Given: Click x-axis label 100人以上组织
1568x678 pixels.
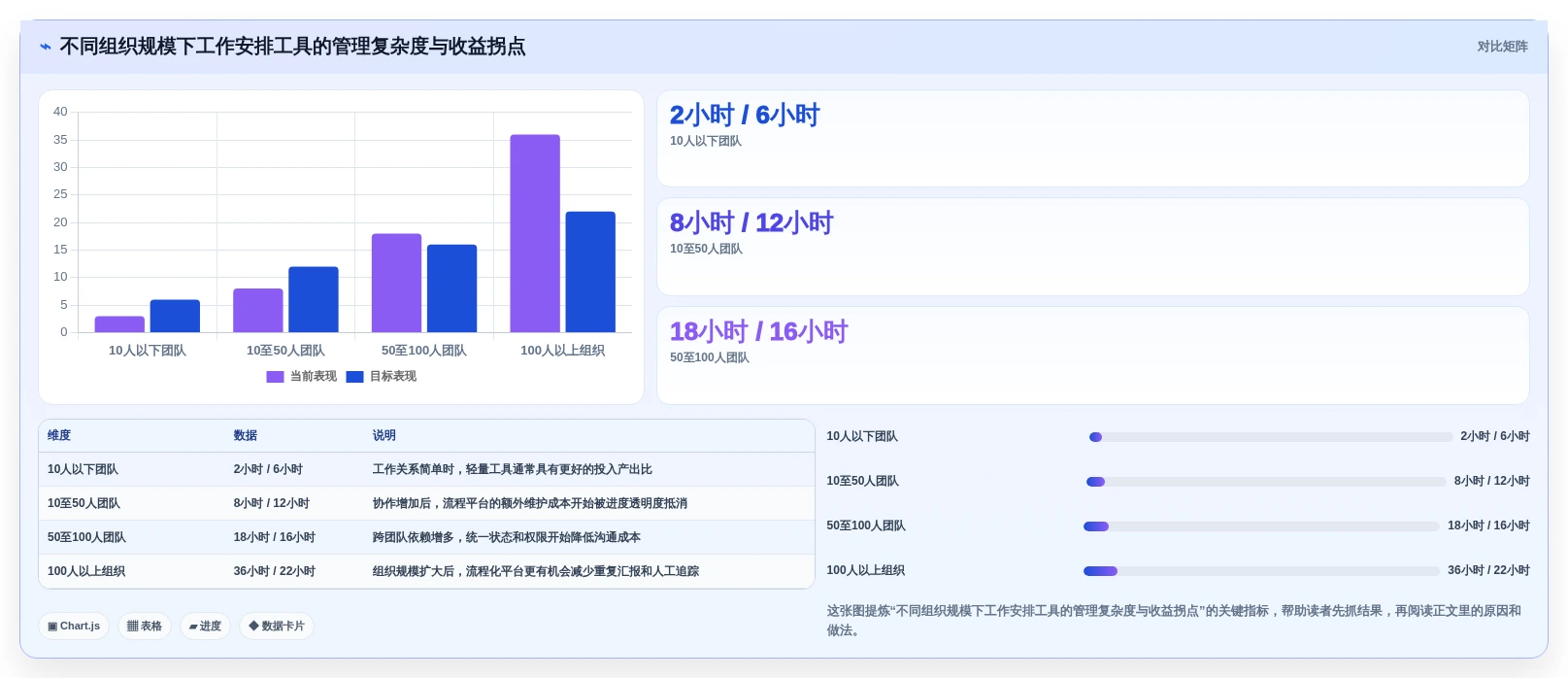Looking at the screenshot, I should [x=563, y=351].
